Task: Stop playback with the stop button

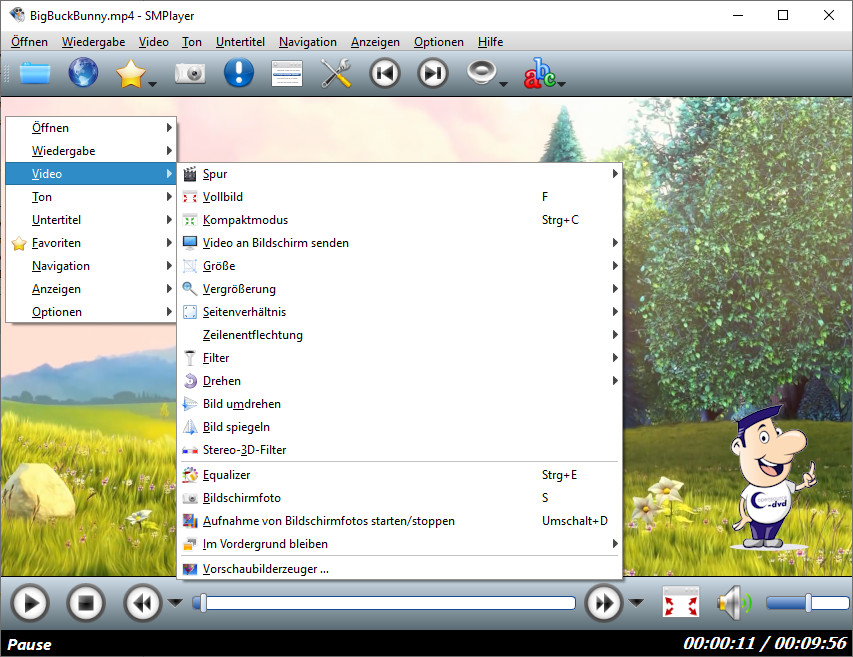Action: [x=86, y=603]
